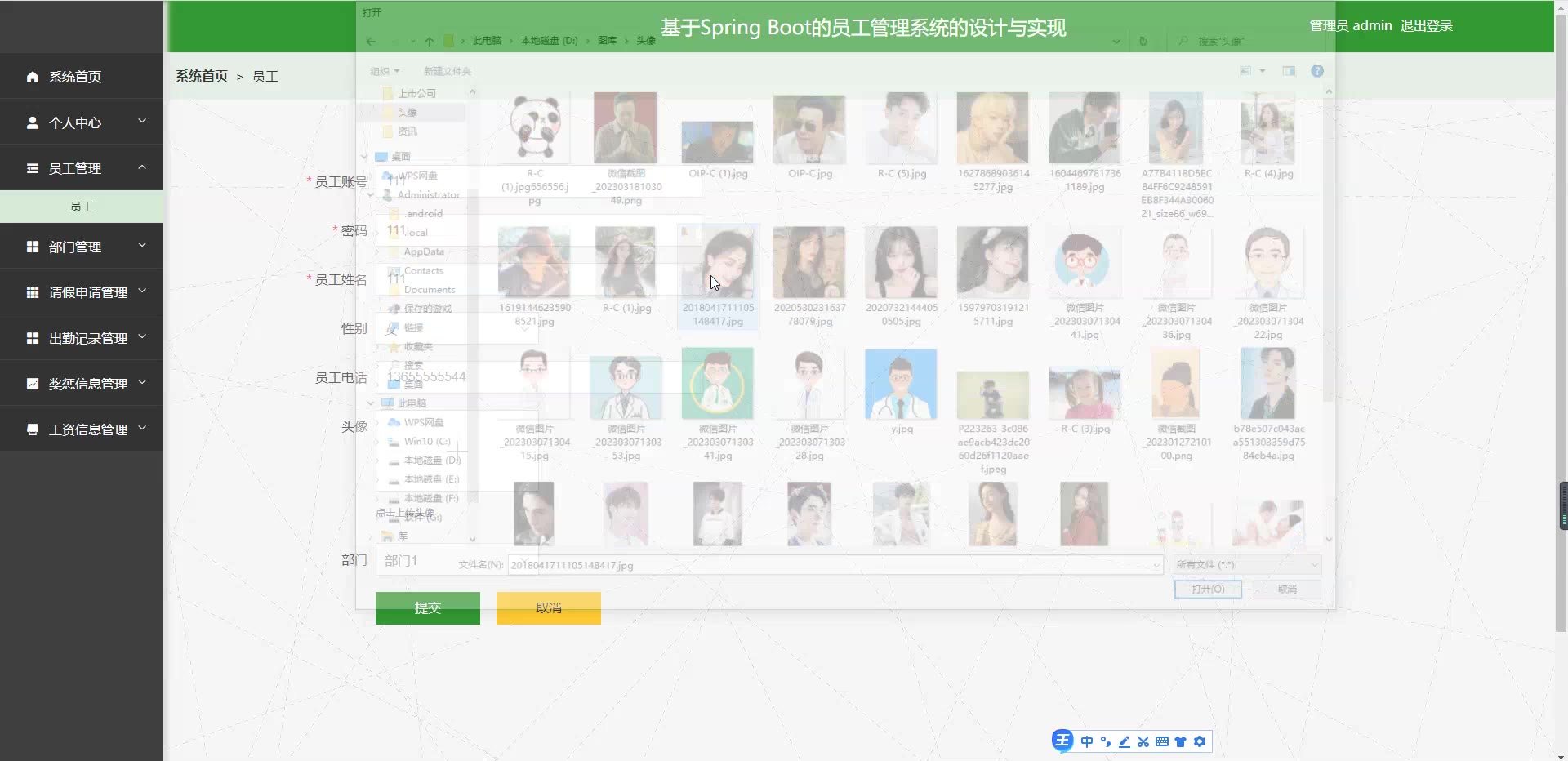
Task: Select the 资讯 folder in the dialog tree
Action: point(408,131)
